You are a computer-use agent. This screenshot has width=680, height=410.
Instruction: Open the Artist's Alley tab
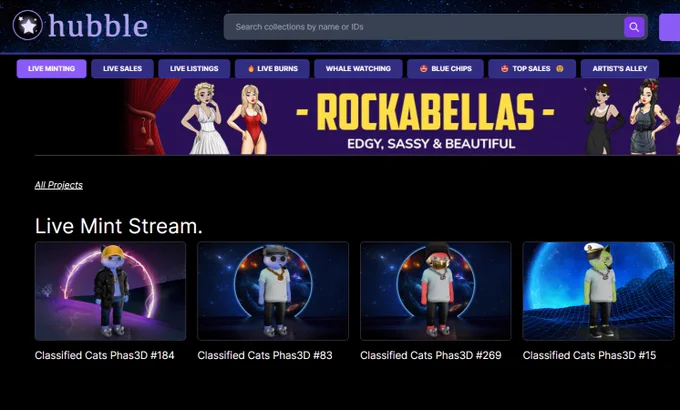(620, 69)
